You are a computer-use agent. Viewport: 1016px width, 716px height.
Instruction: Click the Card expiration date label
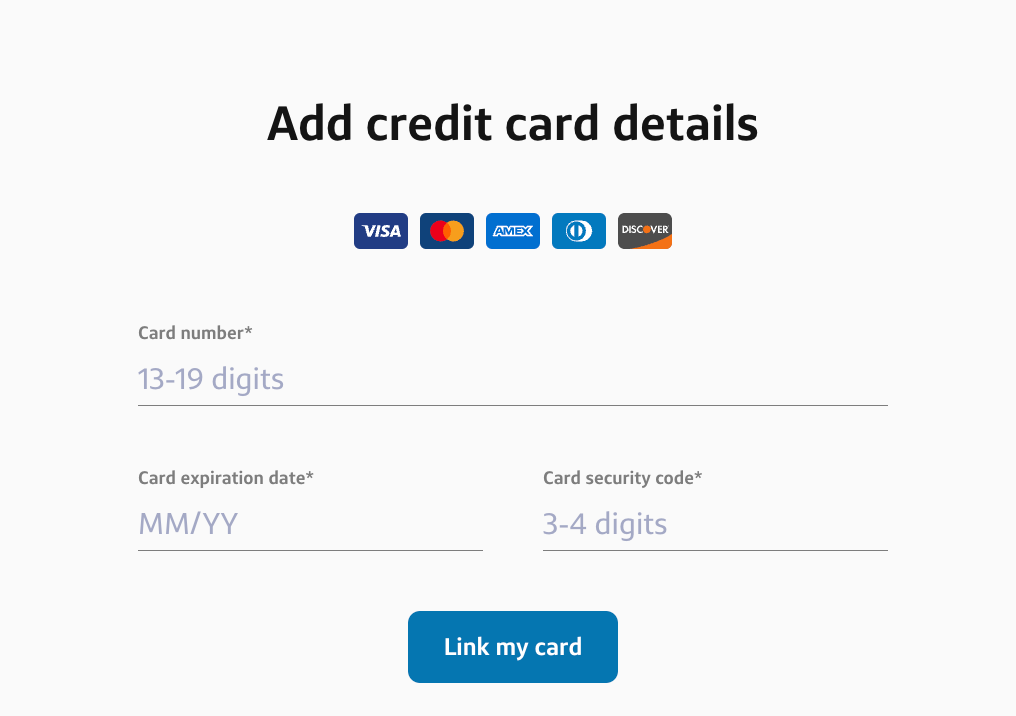coord(225,478)
